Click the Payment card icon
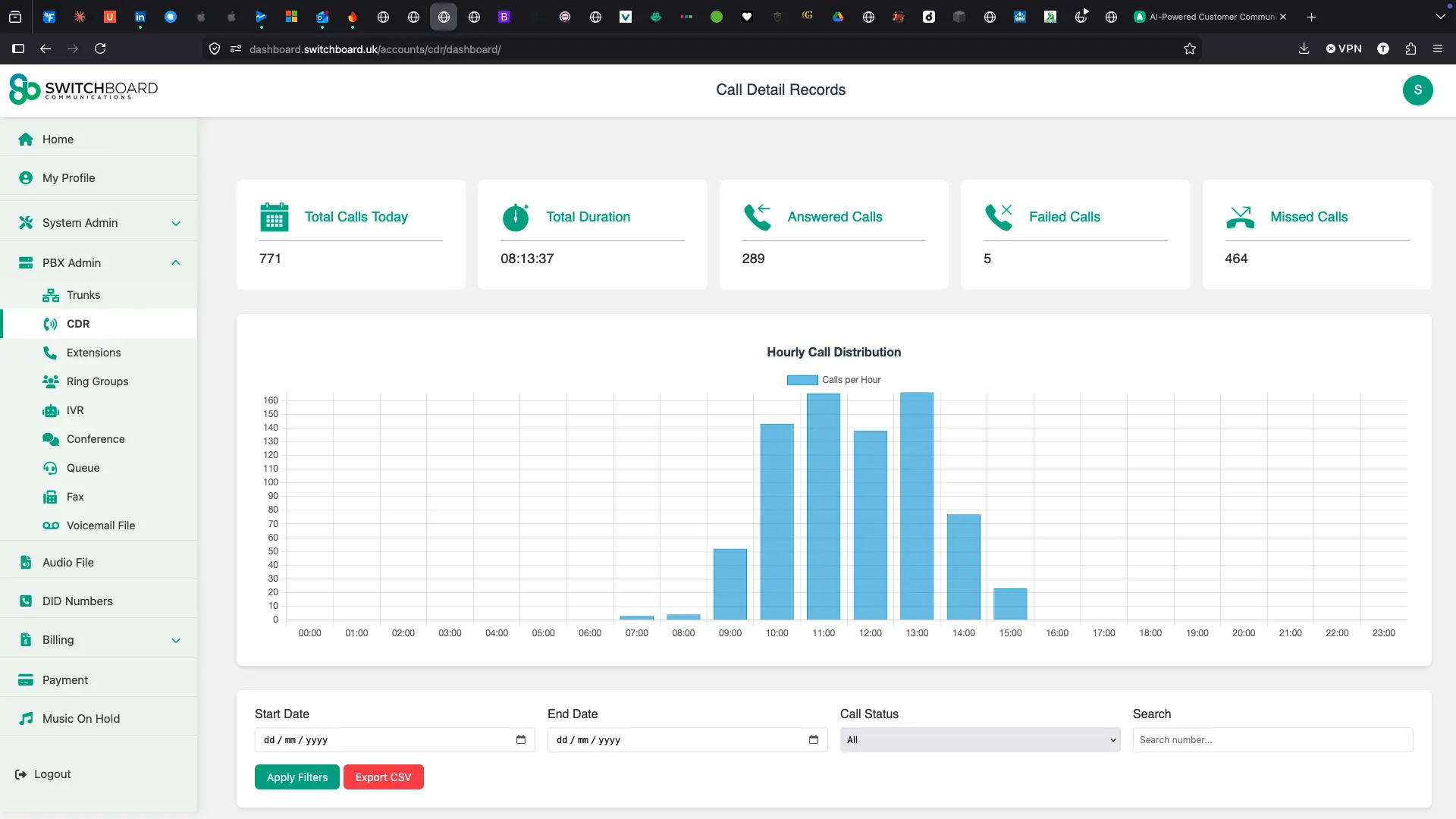 [x=26, y=679]
